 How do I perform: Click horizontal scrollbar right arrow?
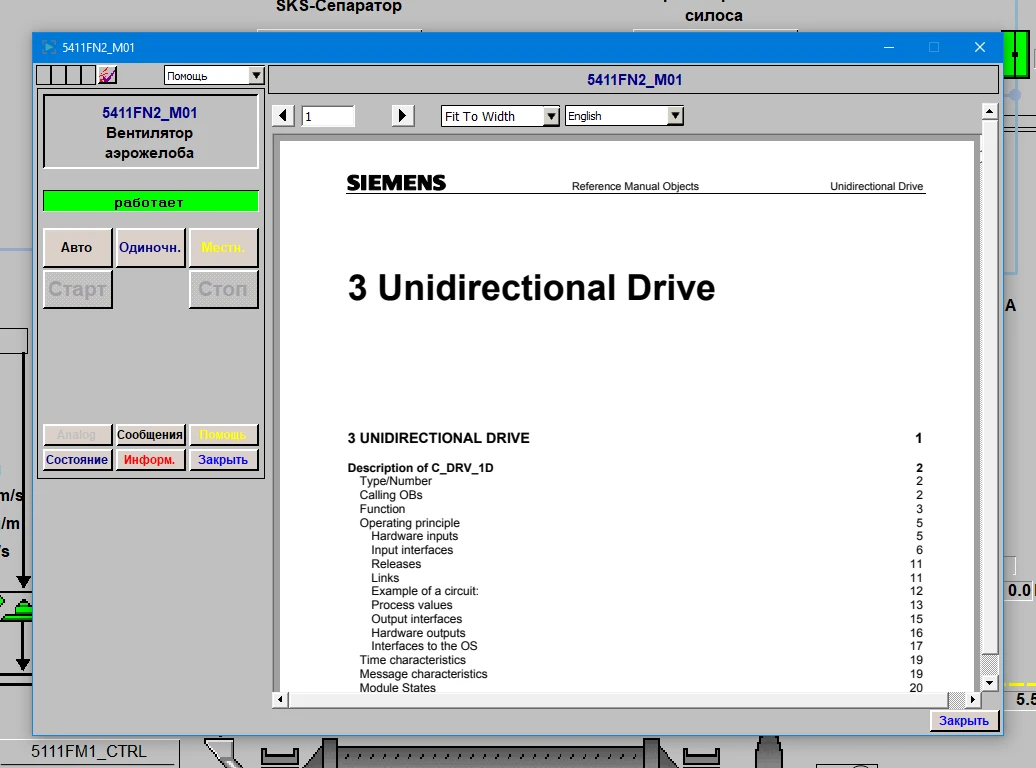coord(973,699)
